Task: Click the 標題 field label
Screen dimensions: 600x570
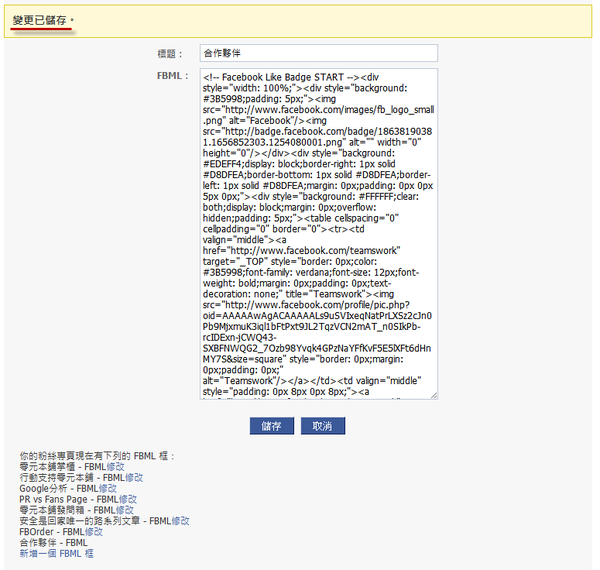Action: (x=170, y=54)
